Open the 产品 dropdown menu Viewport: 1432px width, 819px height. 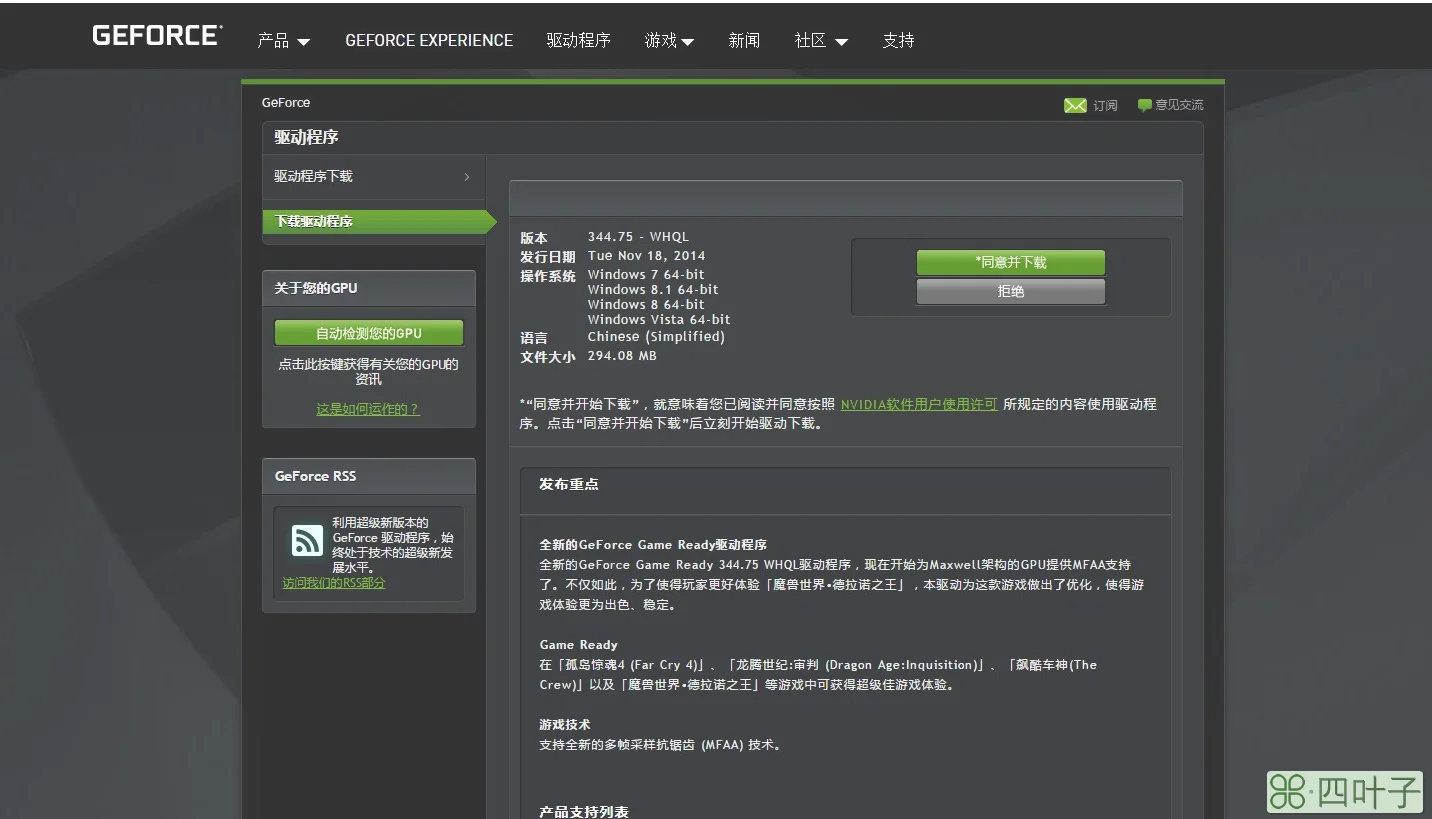coord(284,41)
